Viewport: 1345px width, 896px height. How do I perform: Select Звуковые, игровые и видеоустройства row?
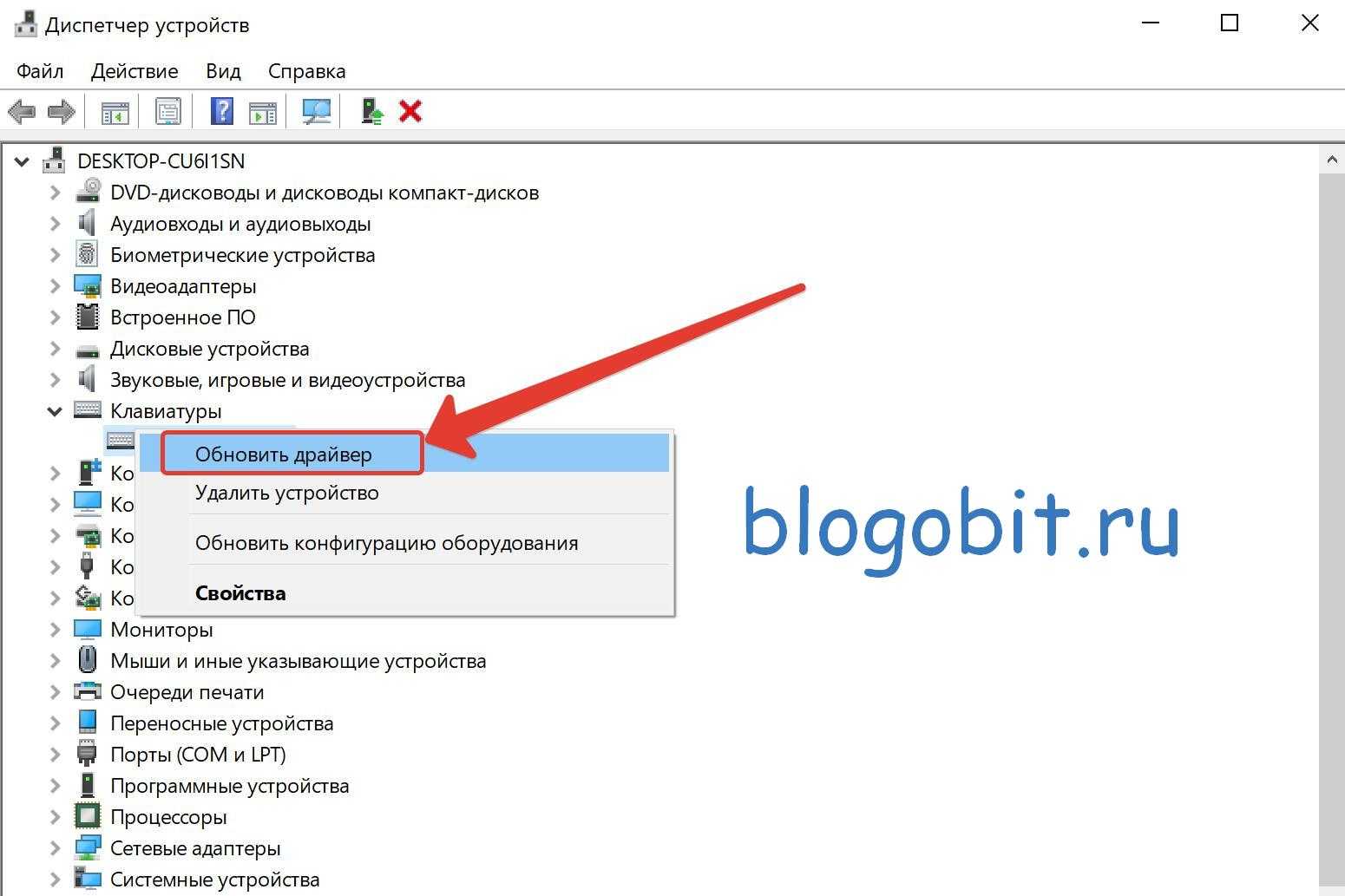[x=287, y=380]
